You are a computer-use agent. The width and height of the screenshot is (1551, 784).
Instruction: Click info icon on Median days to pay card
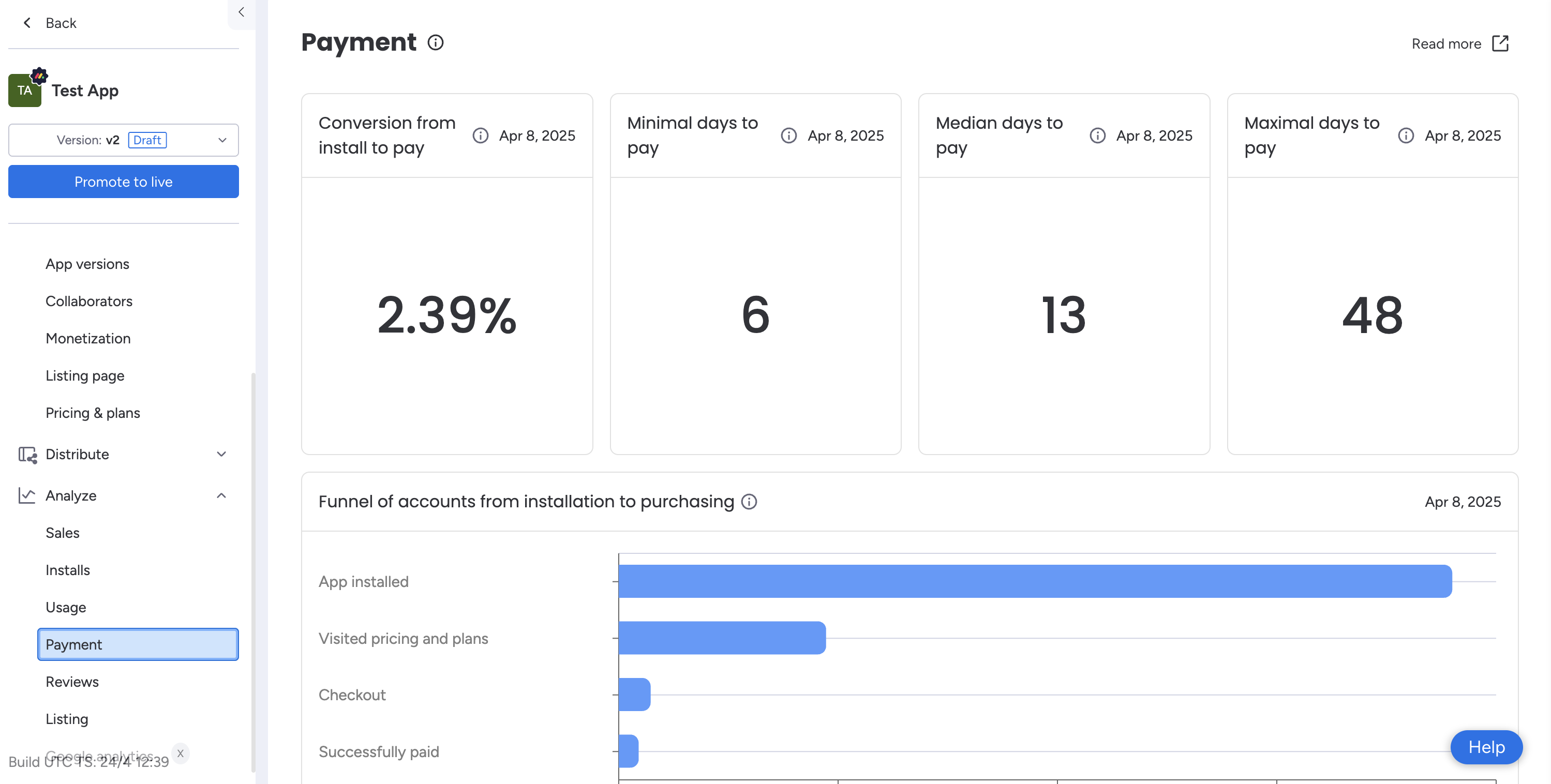pos(1097,135)
